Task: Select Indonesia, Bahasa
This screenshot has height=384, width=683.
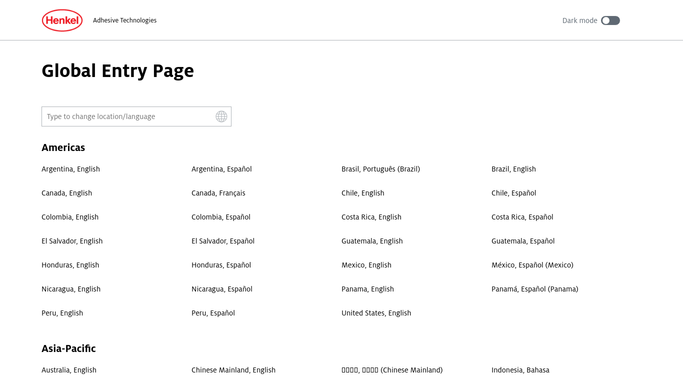Action: pyautogui.click(x=520, y=370)
